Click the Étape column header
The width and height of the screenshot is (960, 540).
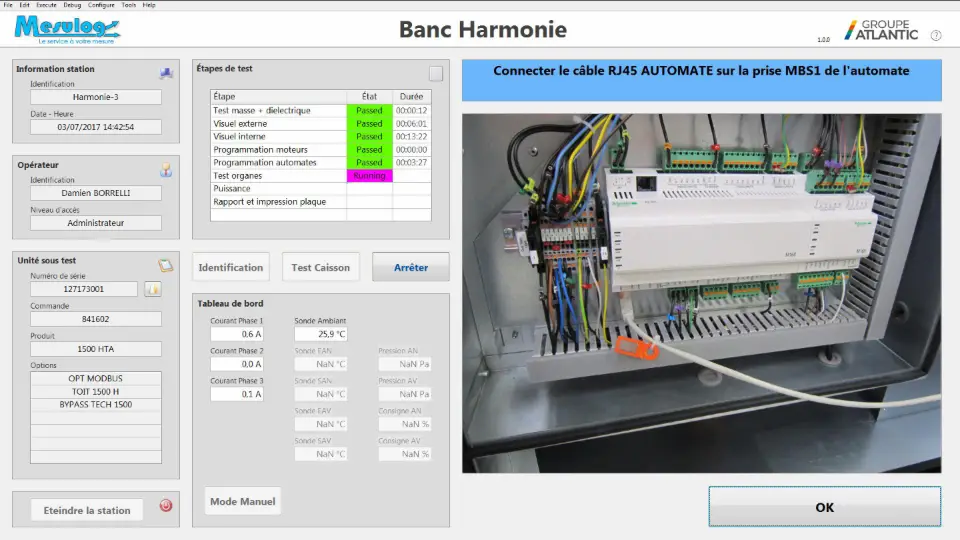click(279, 97)
